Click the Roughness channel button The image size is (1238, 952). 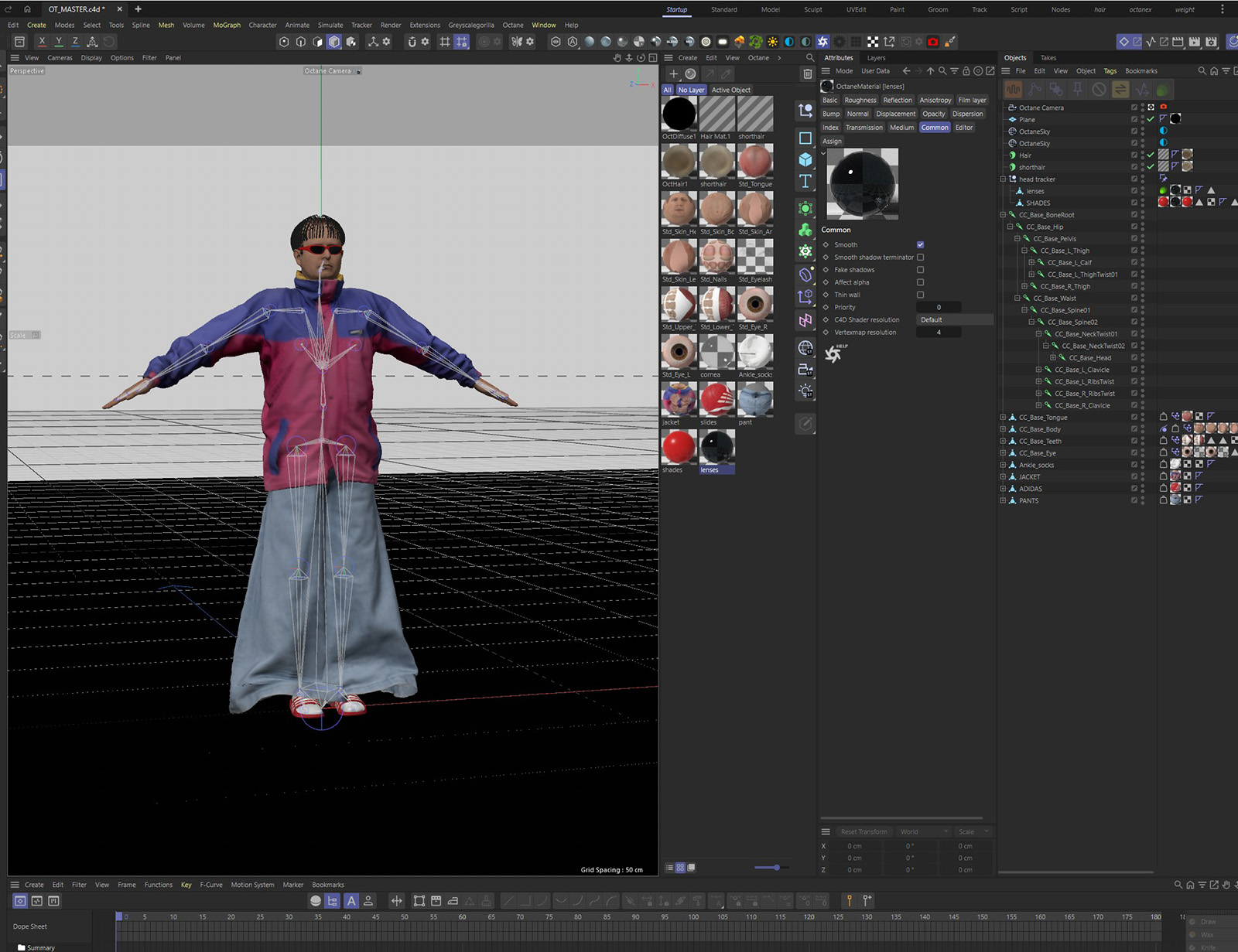(x=860, y=100)
